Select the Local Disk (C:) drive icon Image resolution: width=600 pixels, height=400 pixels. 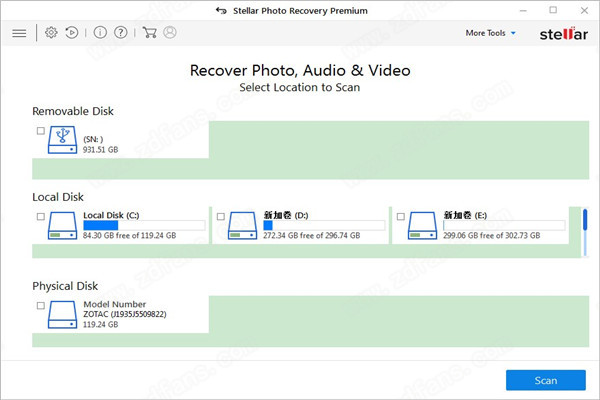(62, 226)
